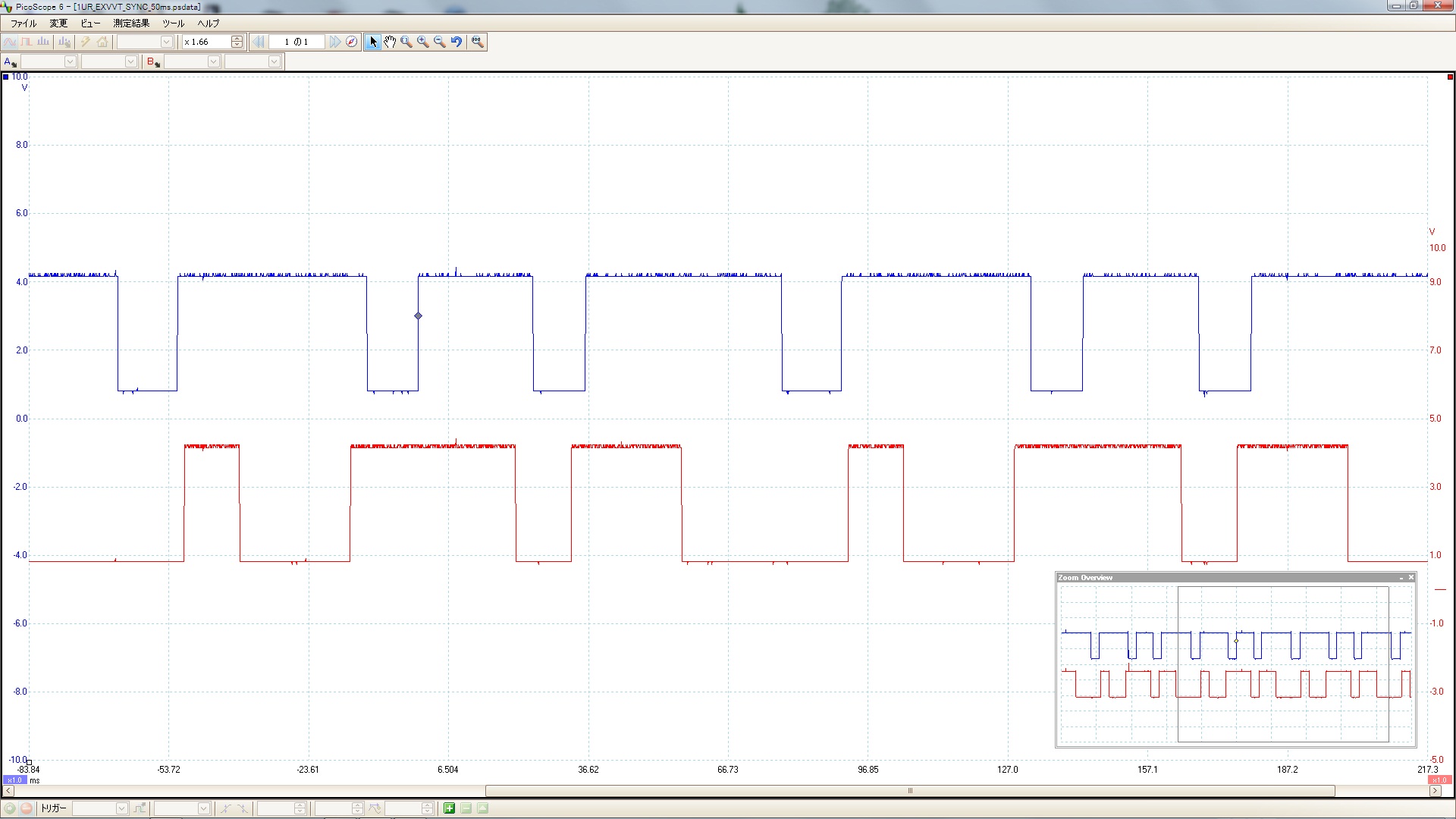Click the blue Channel A axis handle
The image size is (1456, 819).
6,77
